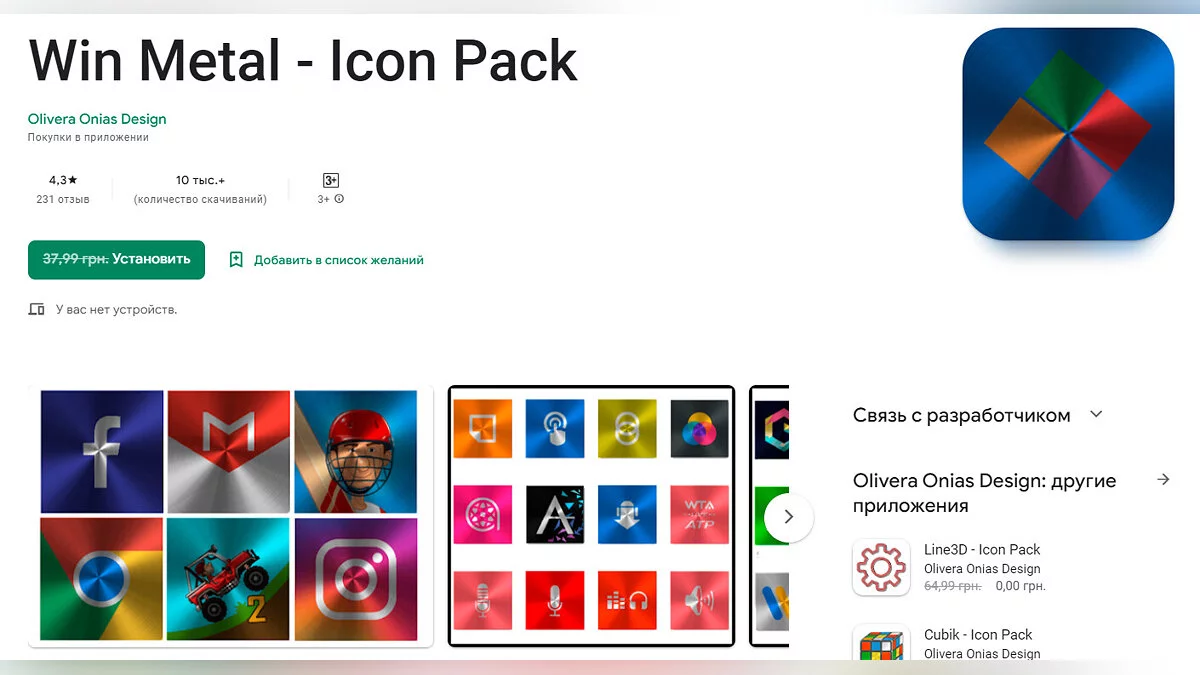This screenshot has height=675, width=1200.
Task: View the 4.3 star rating reviews
Action: (x=63, y=189)
